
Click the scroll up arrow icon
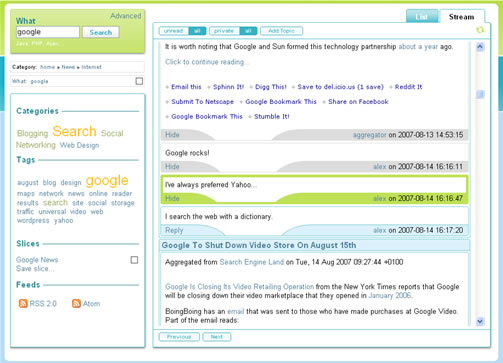pyautogui.click(x=480, y=47)
